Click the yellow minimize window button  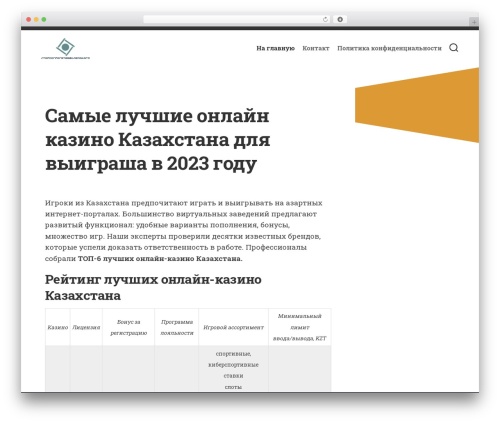point(36,19)
